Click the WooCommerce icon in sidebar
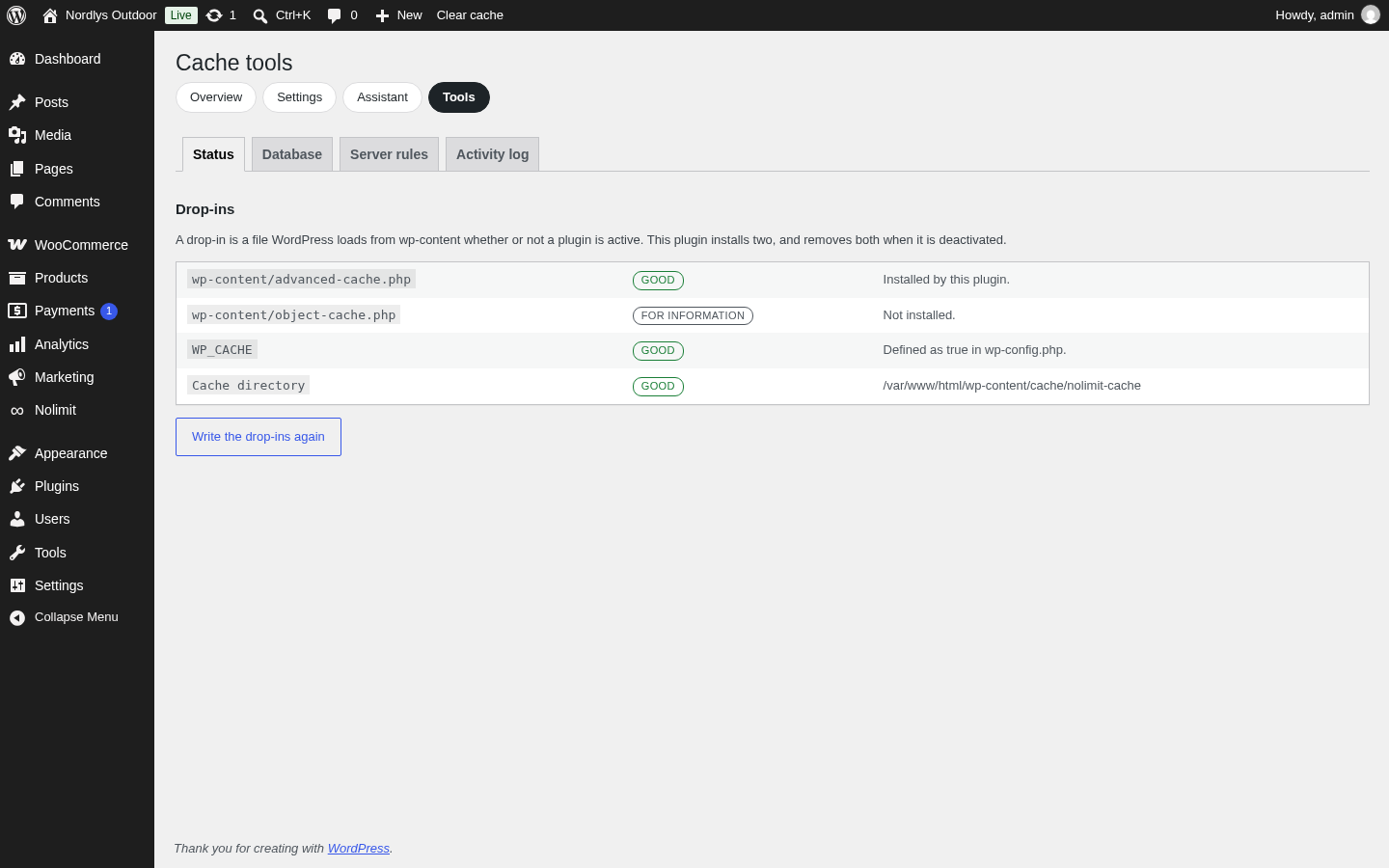The image size is (1389, 868). click(x=17, y=245)
